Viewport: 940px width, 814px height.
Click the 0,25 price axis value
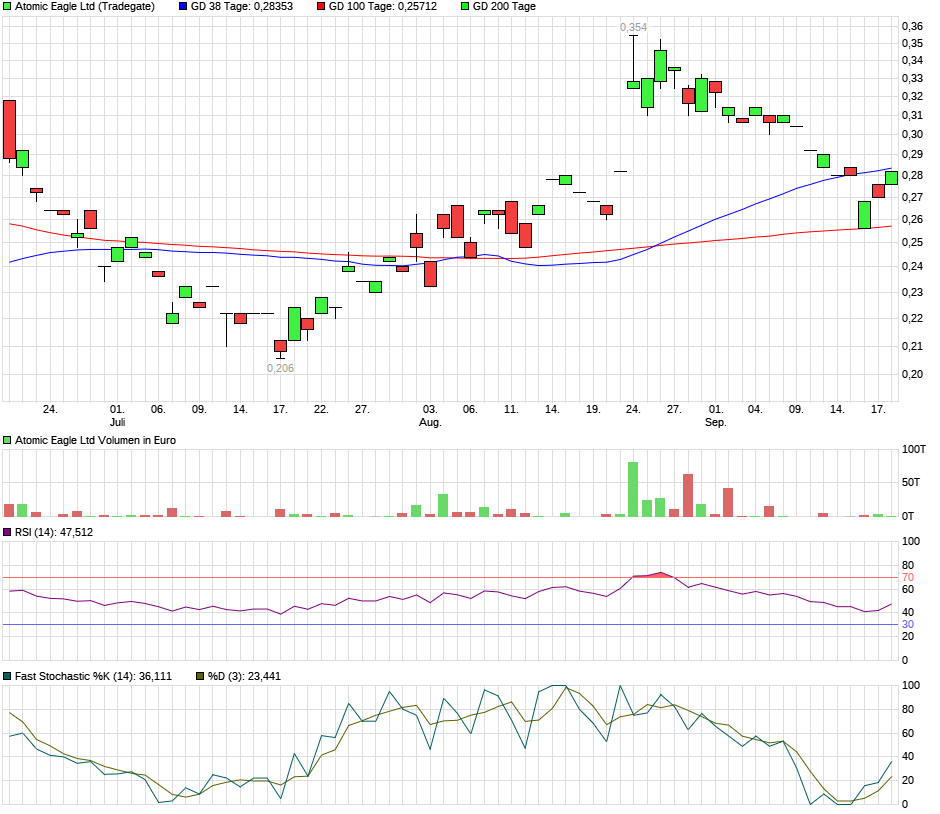(x=912, y=243)
